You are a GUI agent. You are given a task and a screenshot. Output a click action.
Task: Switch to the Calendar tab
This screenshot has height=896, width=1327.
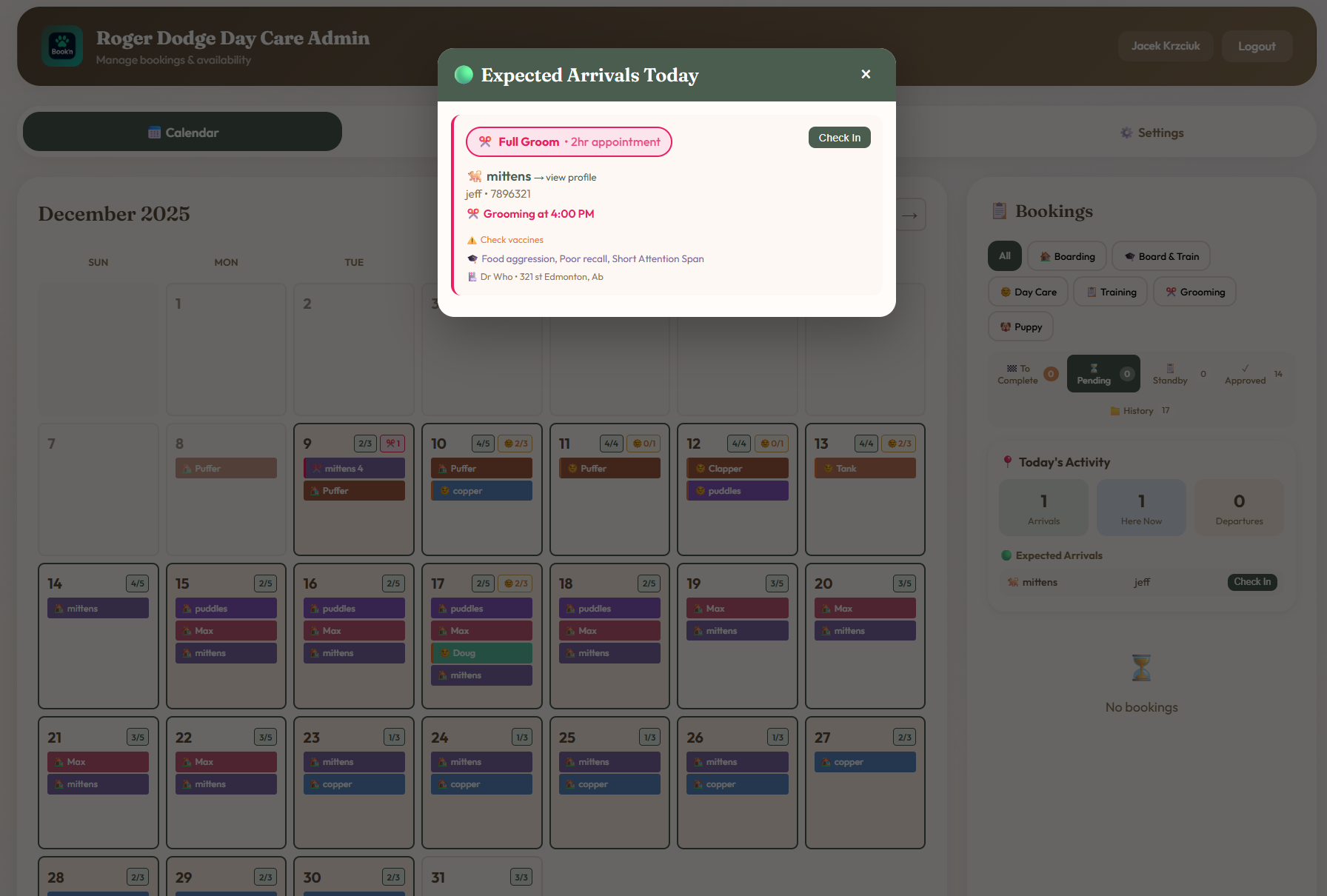pos(182,133)
